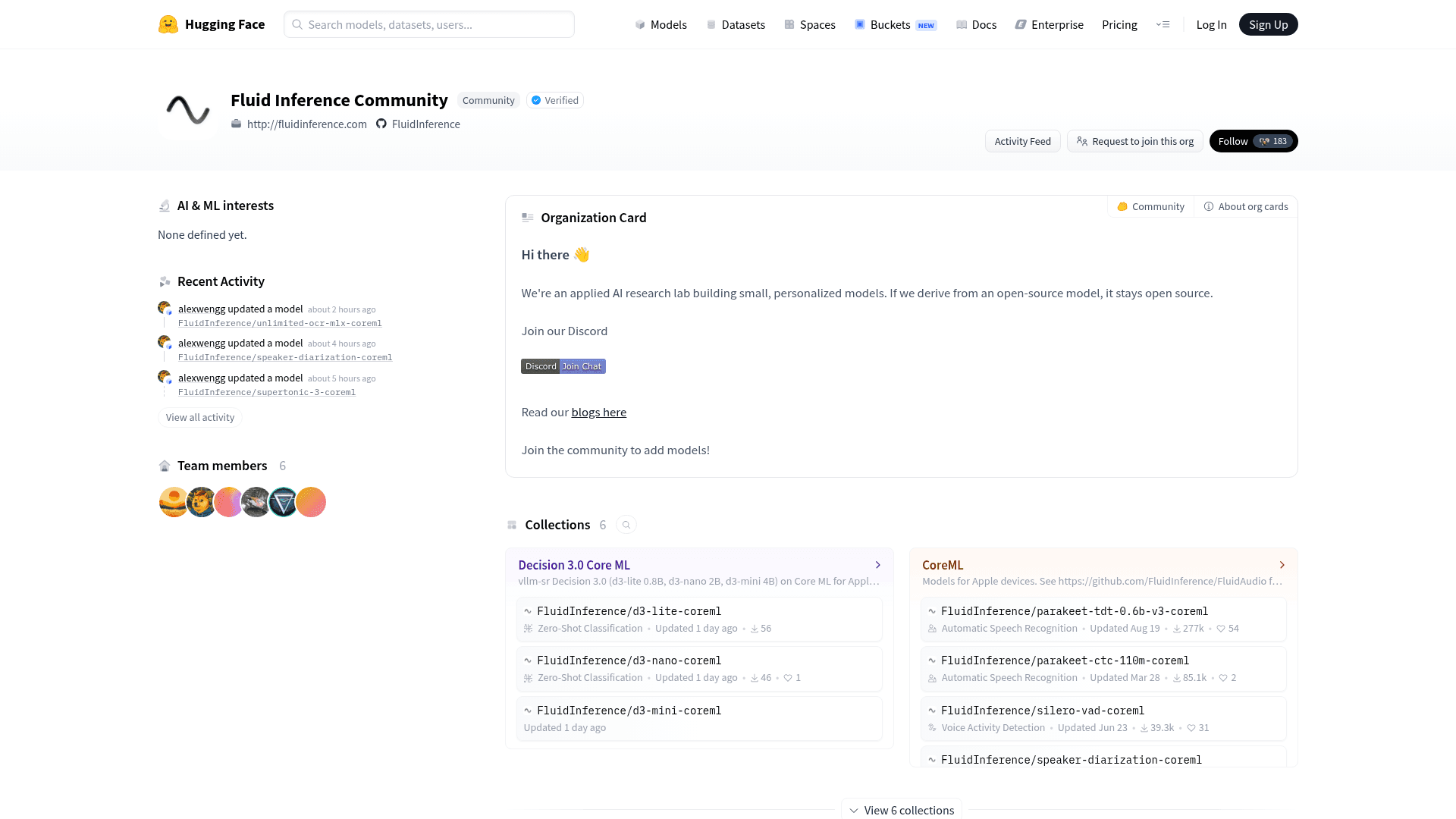
Task: Open Decision 3.0 Core ML collection chevron
Action: pyautogui.click(x=878, y=565)
